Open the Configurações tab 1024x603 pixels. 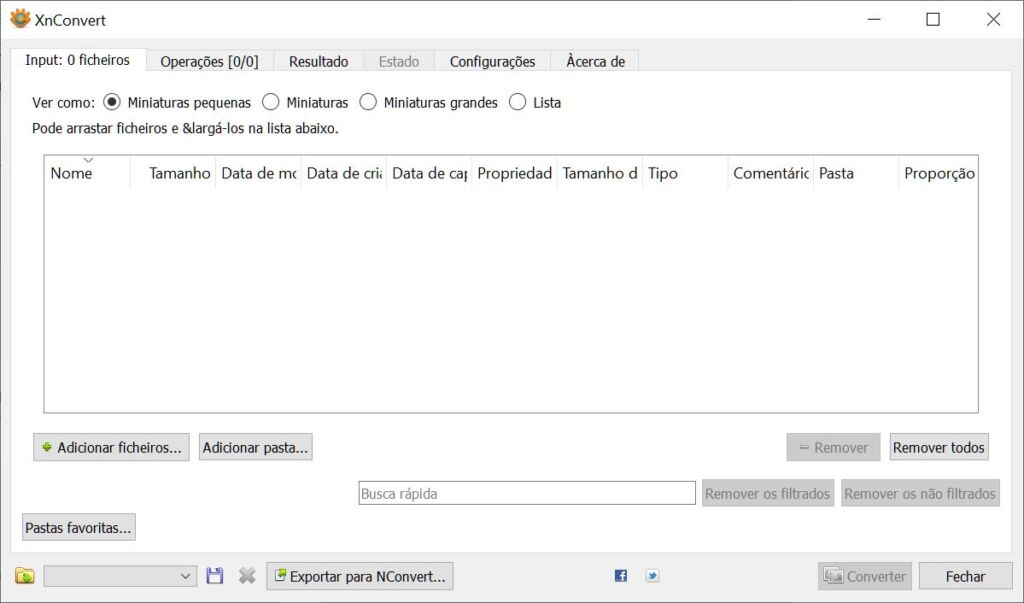coord(492,61)
